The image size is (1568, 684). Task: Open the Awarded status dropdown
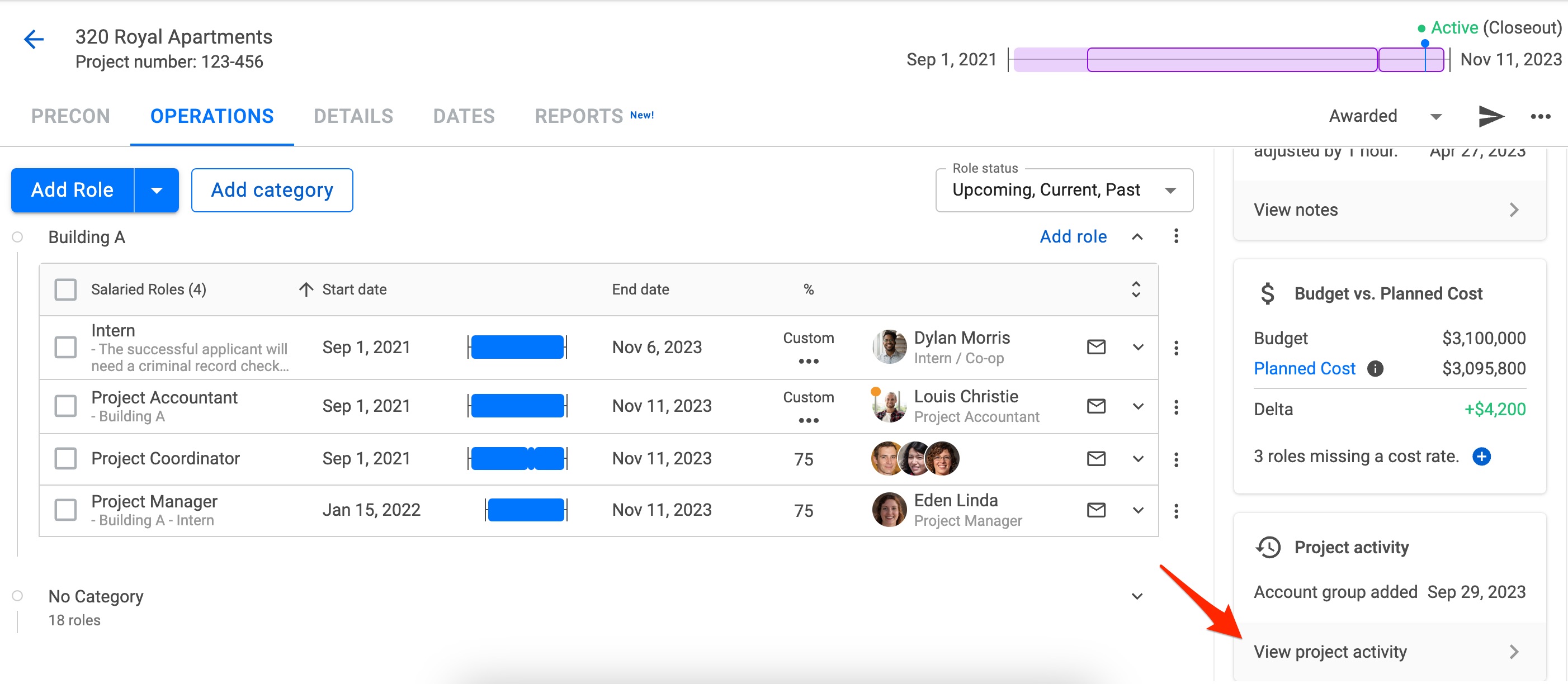1436,116
